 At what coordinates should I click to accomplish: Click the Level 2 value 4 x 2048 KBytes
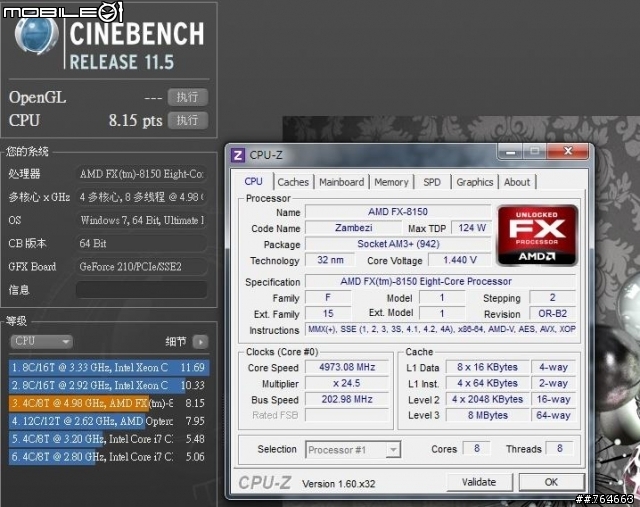click(x=487, y=399)
